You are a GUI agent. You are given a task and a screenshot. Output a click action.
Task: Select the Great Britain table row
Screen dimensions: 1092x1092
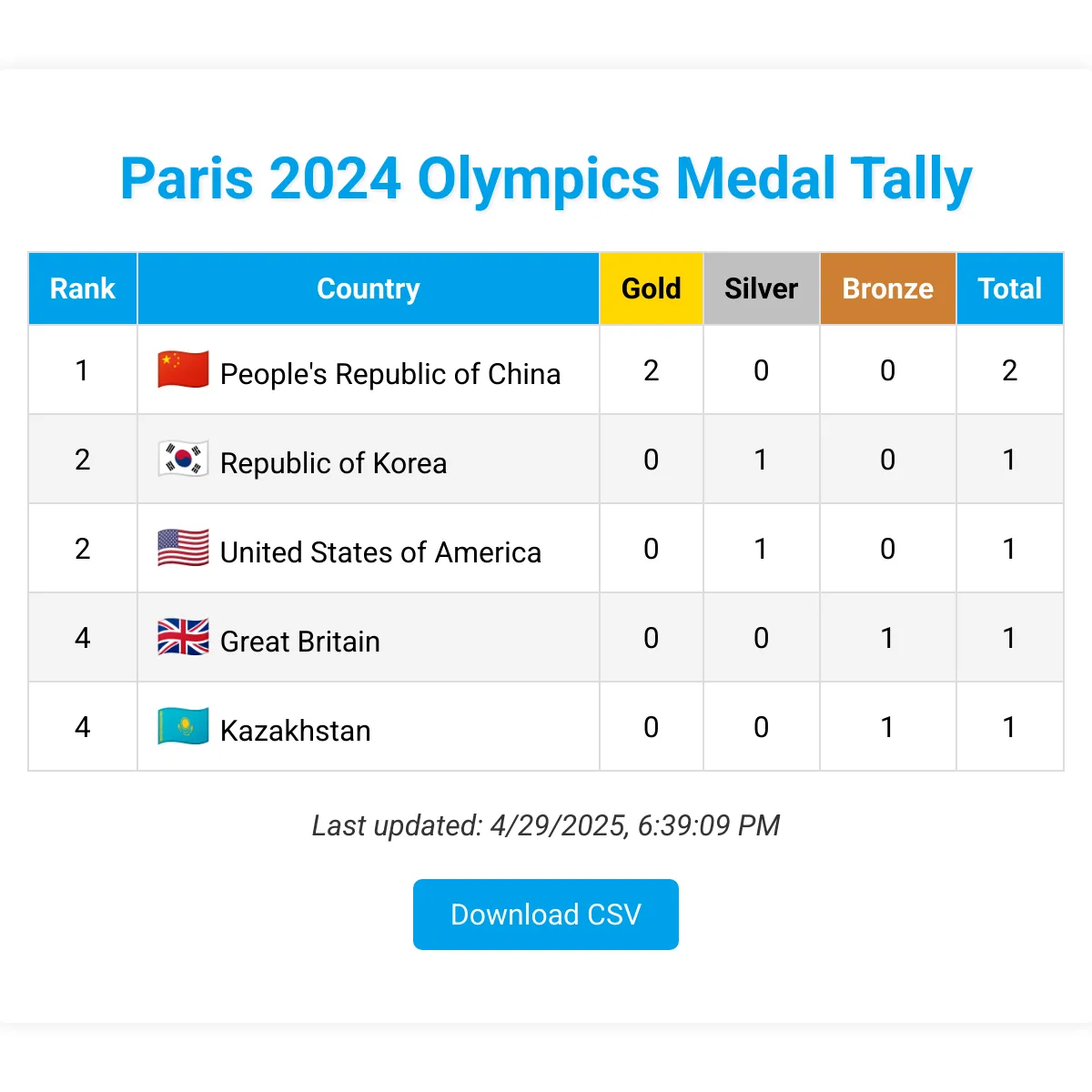click(x=546, y=638)
